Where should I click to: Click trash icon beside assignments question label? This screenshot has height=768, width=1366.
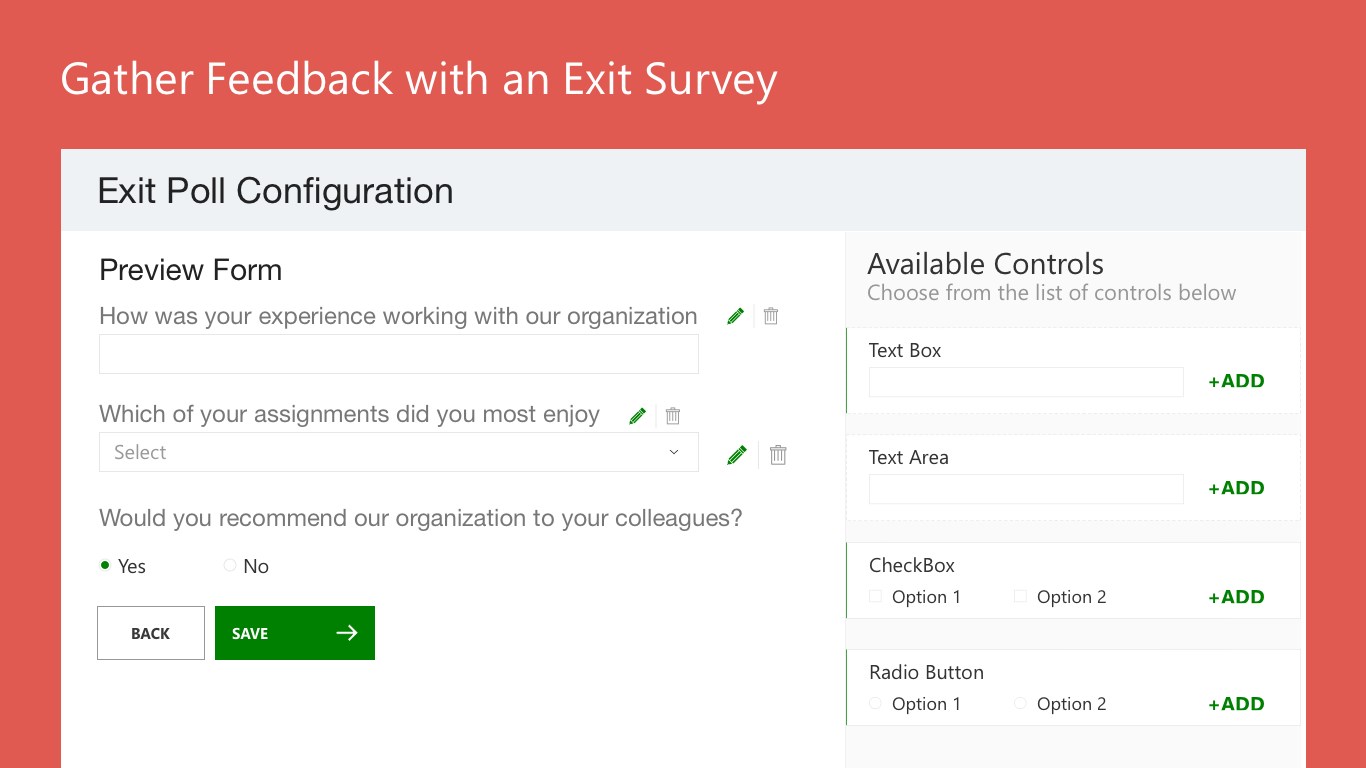673,415
